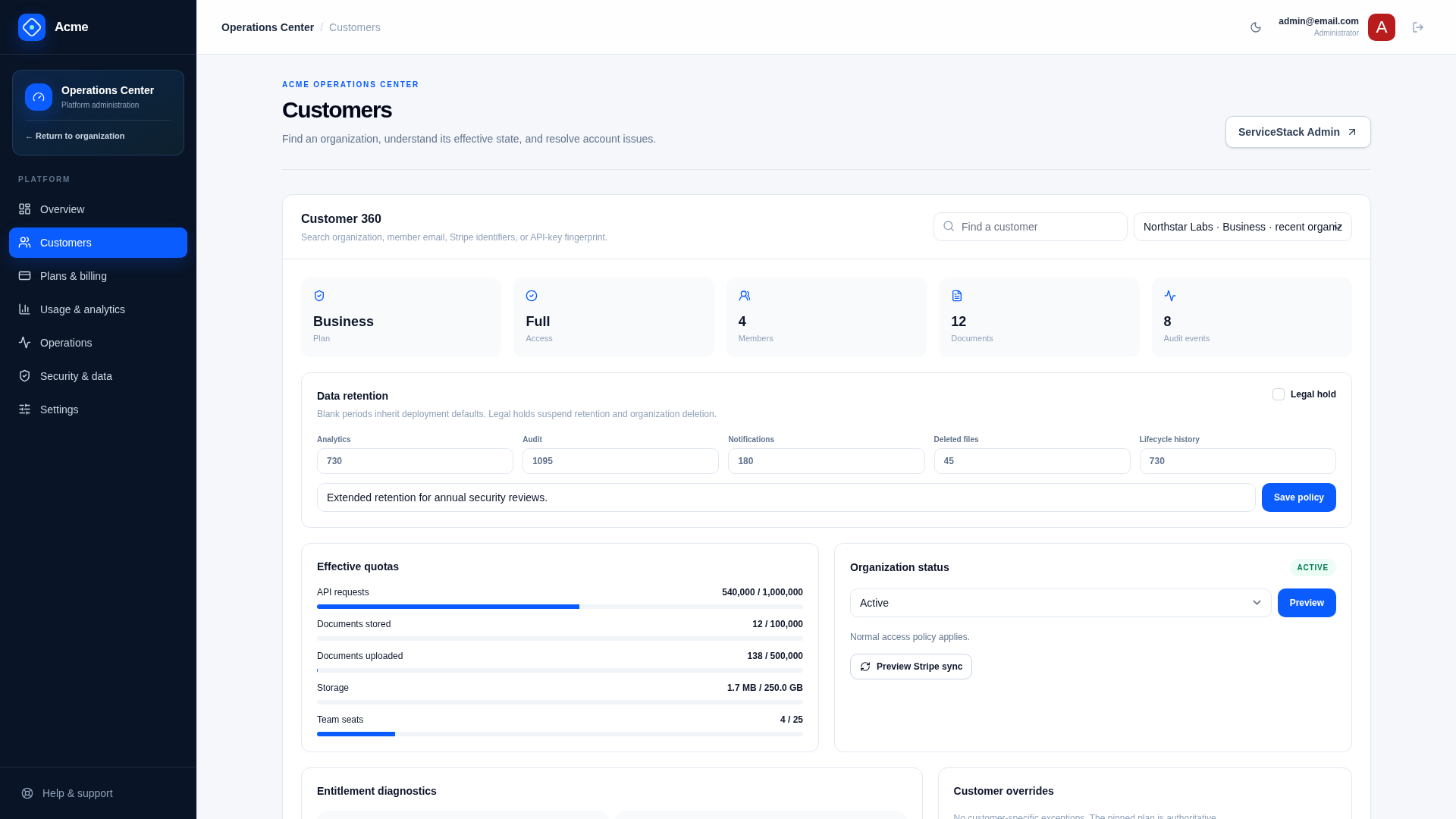The width and height of the screenshot is (1456, 819).
Task: Select Customers in sidebar
Action: (98, 243)
